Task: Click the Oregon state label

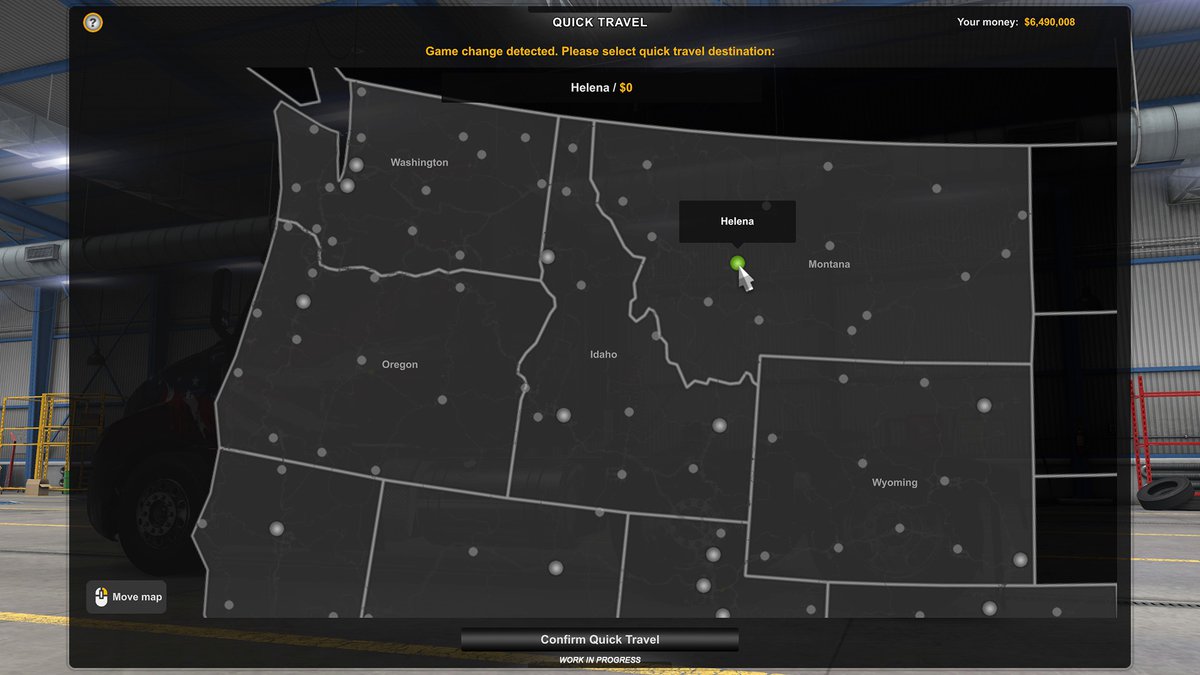Action: (x=400, y=365)
